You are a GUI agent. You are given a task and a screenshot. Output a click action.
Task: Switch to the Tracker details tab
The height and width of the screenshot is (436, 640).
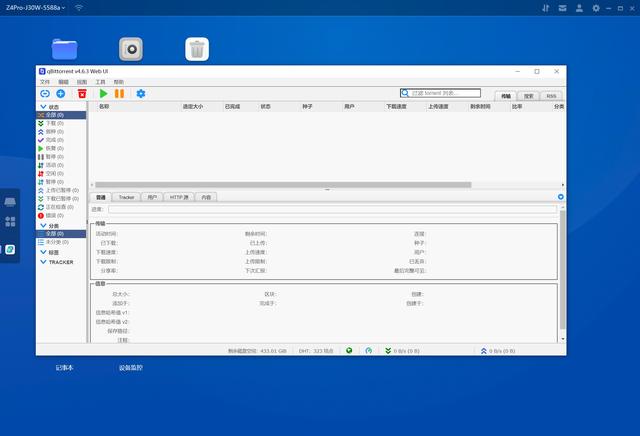pos(126,197)
